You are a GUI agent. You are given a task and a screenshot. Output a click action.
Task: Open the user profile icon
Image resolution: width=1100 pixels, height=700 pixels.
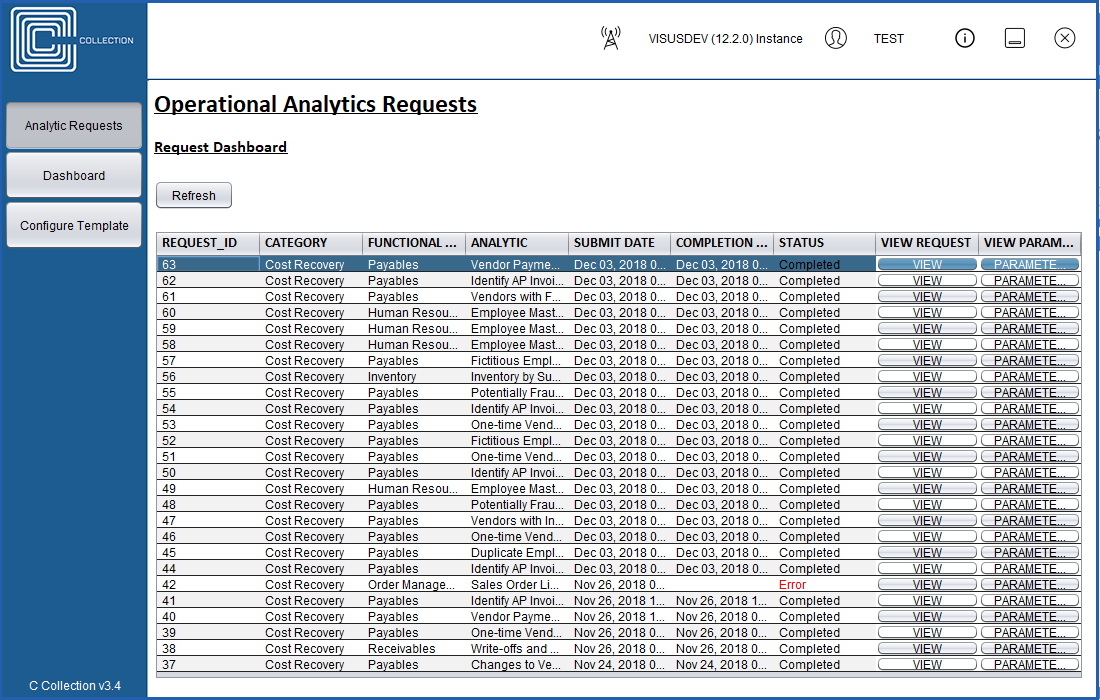(836, 39)
